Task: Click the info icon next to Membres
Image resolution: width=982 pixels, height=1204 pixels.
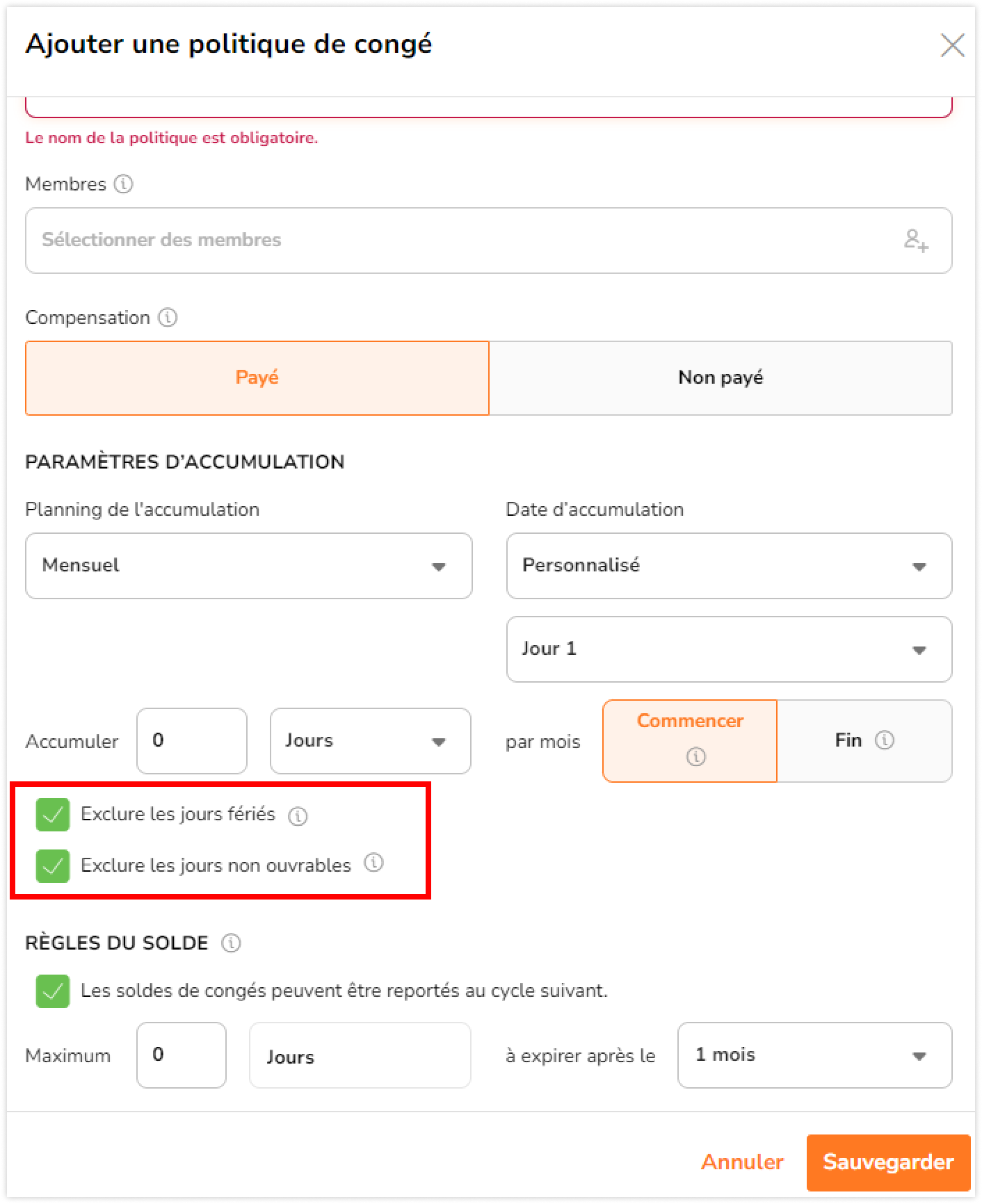Action: 123,184
